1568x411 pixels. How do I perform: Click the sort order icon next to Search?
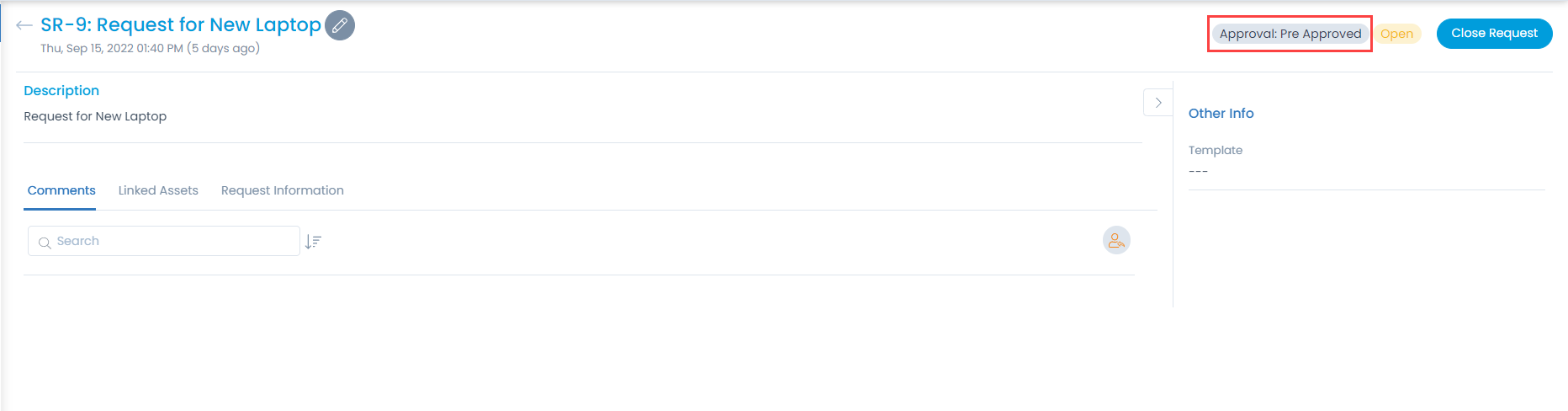click(x=314, y=242)
